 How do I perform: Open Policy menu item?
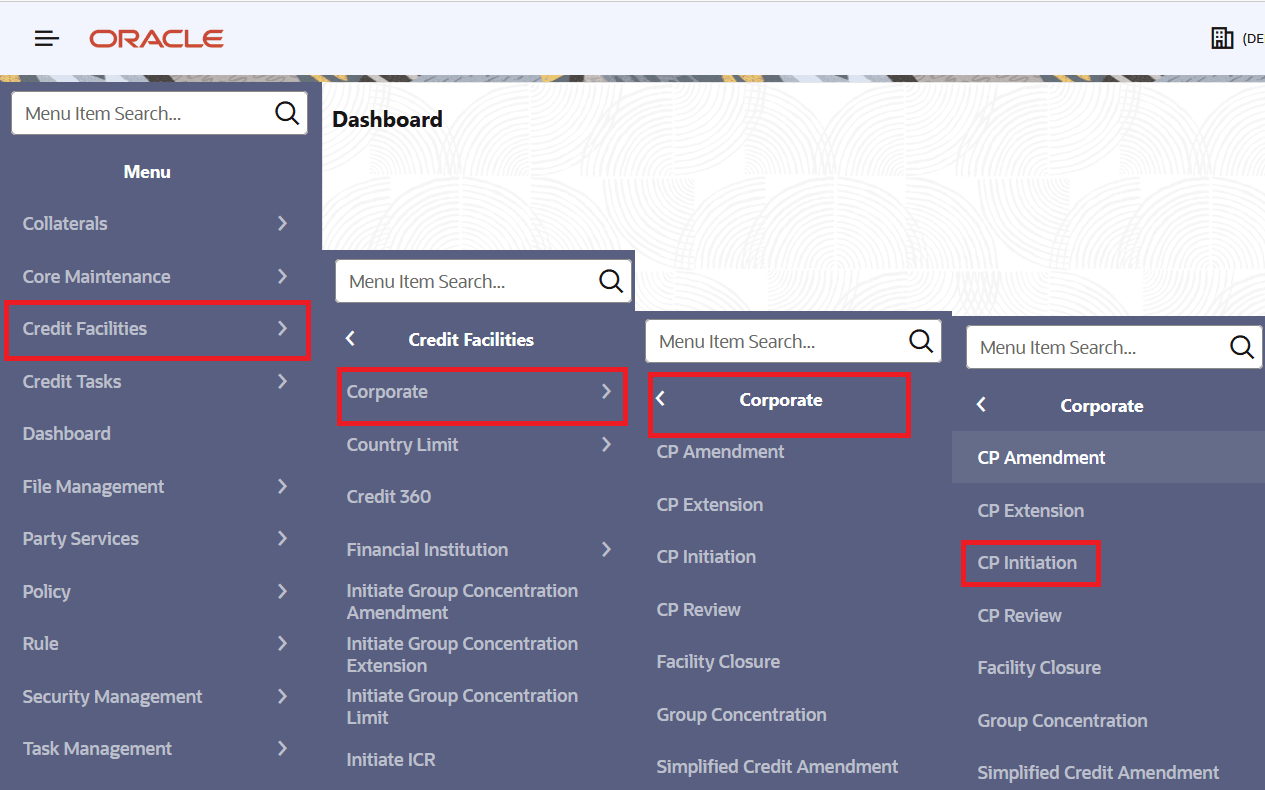(46, 591)
